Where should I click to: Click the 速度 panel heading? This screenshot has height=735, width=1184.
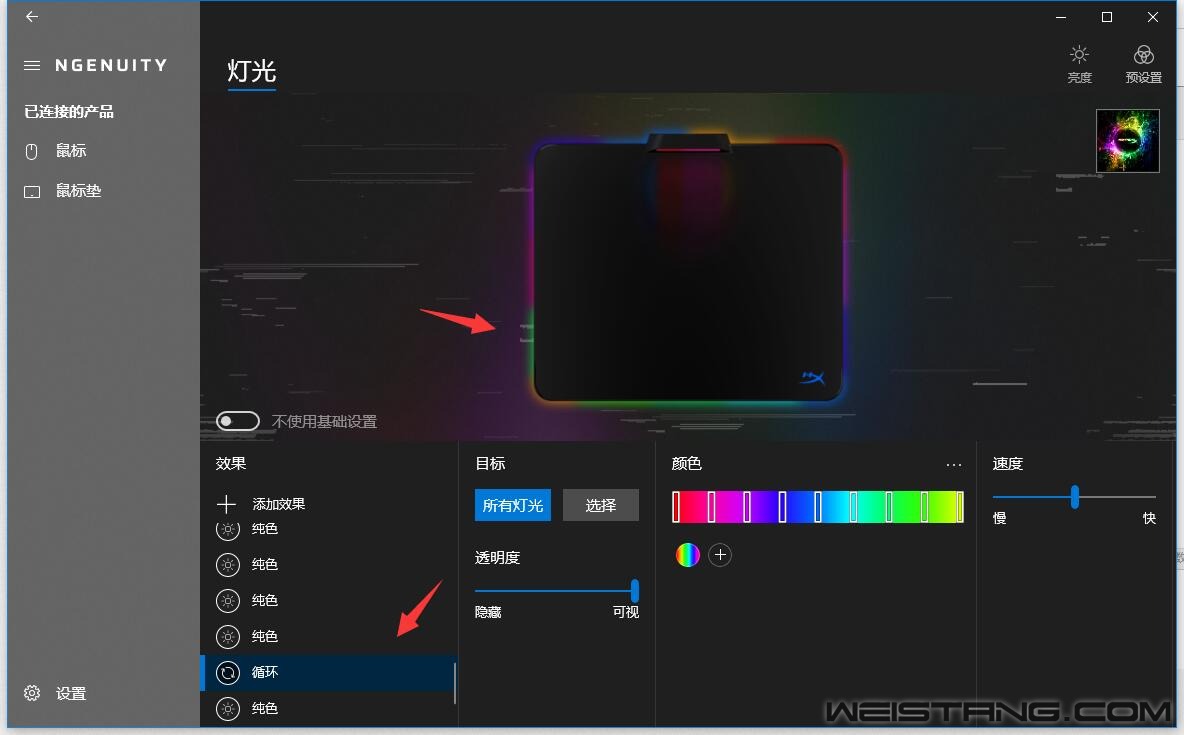1007,463
